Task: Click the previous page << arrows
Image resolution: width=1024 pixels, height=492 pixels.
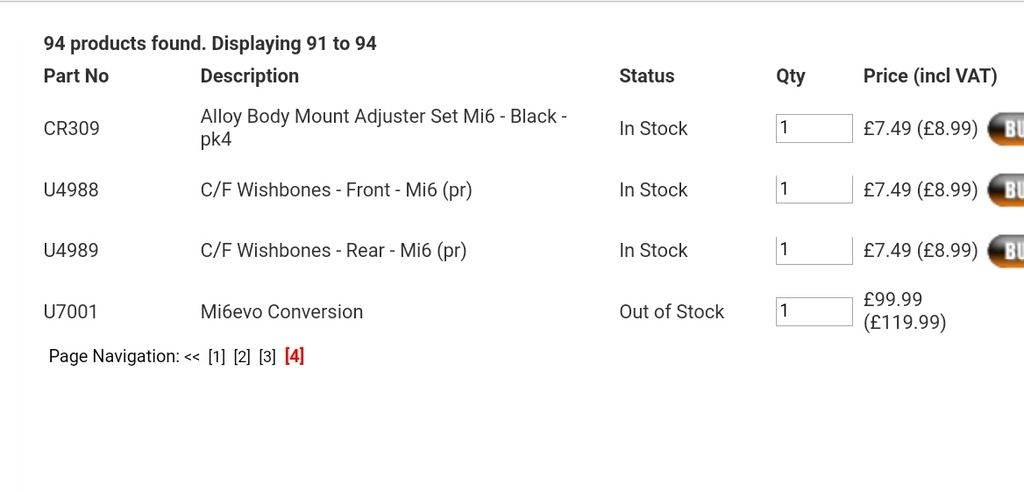Action: click(x=192, y=357)
